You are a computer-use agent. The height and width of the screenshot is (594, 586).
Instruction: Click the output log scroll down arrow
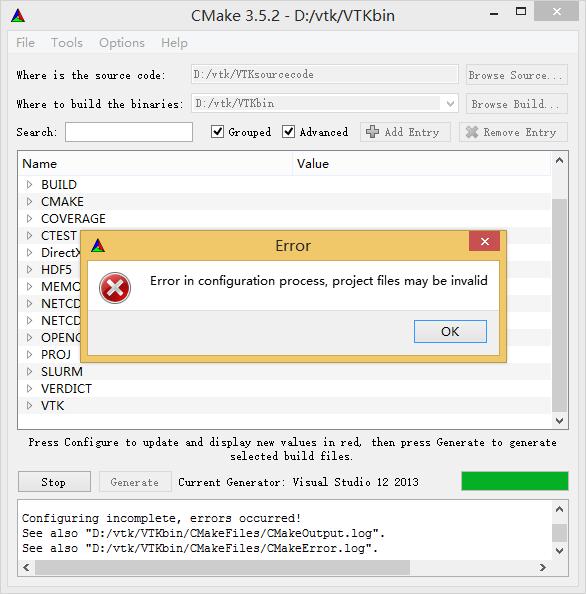tap(559, 550)
